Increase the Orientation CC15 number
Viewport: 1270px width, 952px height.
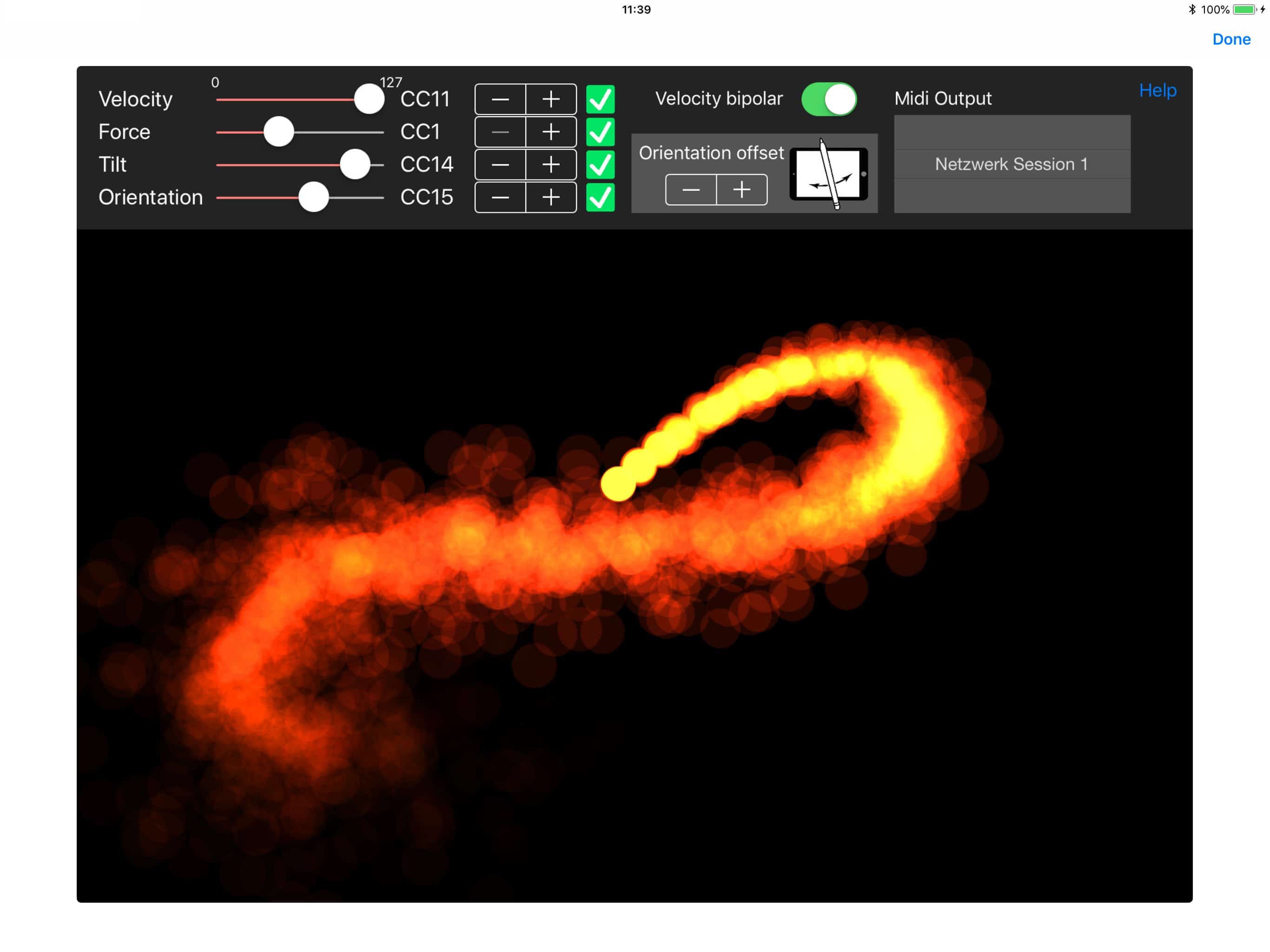550,198
